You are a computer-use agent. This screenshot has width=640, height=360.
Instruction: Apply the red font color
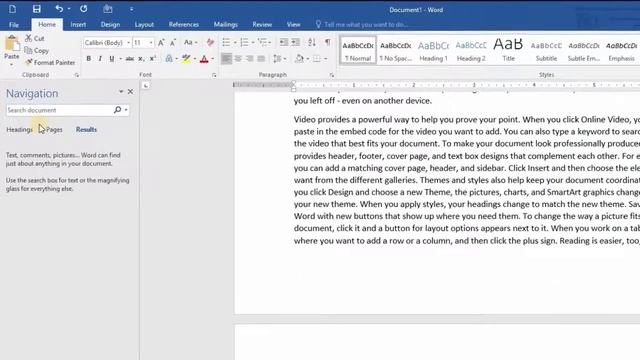204,59
